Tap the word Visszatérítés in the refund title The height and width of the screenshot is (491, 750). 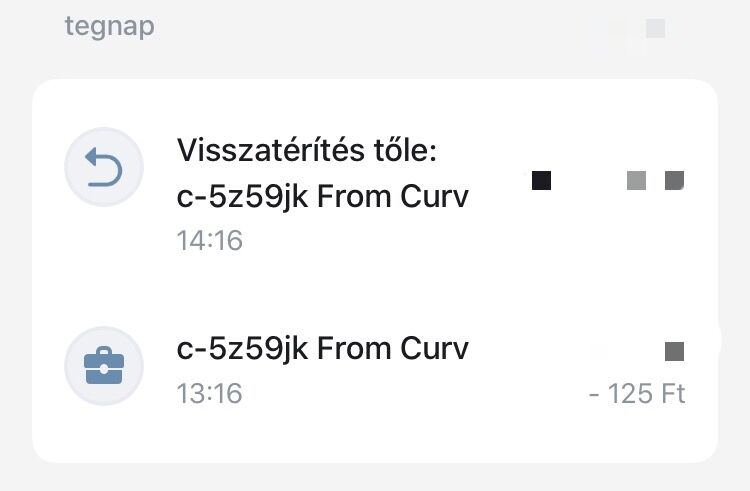pyautogui.click(x=271, y=150)
